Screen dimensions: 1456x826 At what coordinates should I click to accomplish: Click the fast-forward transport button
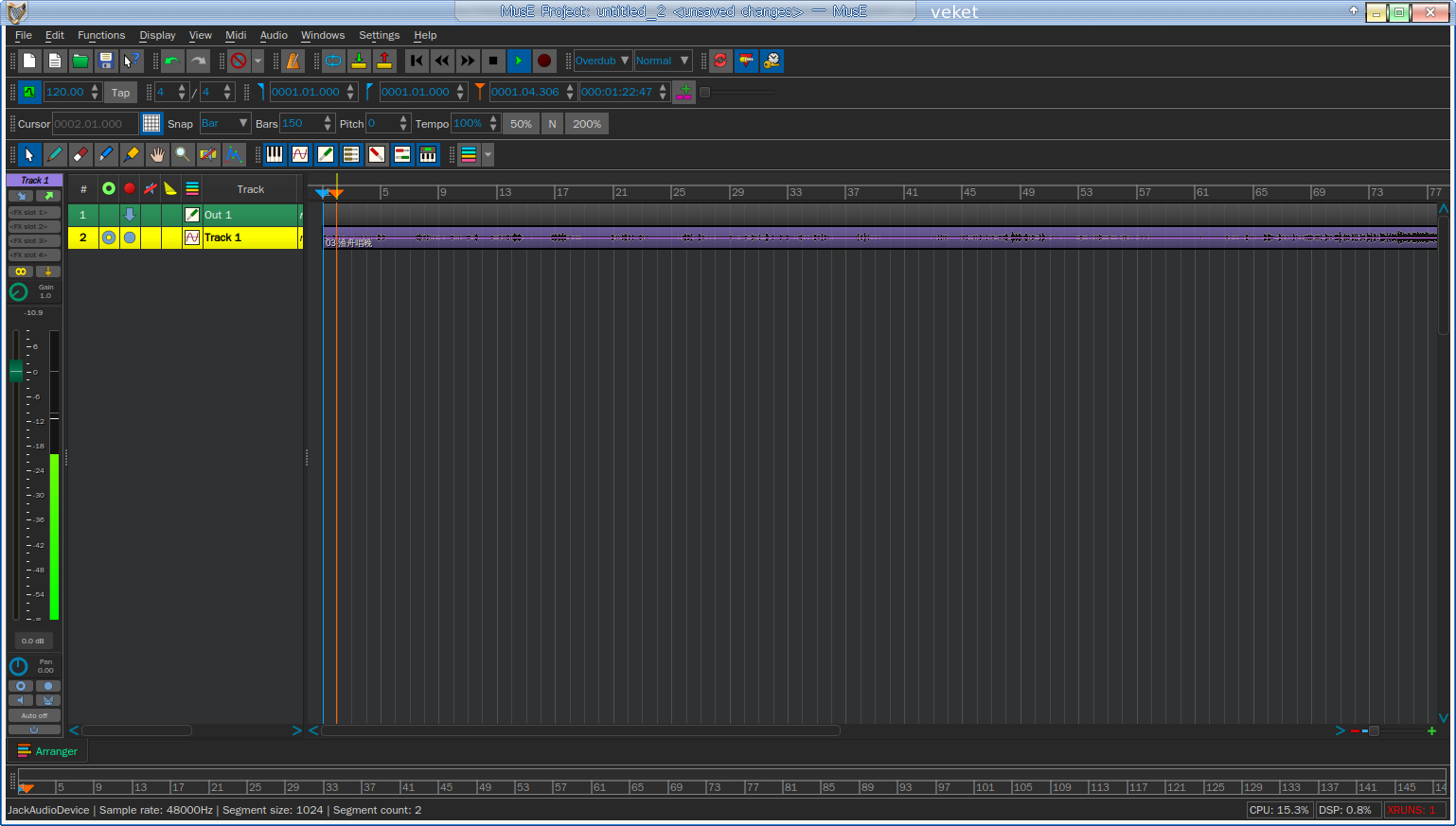click(x=468, y=61)
